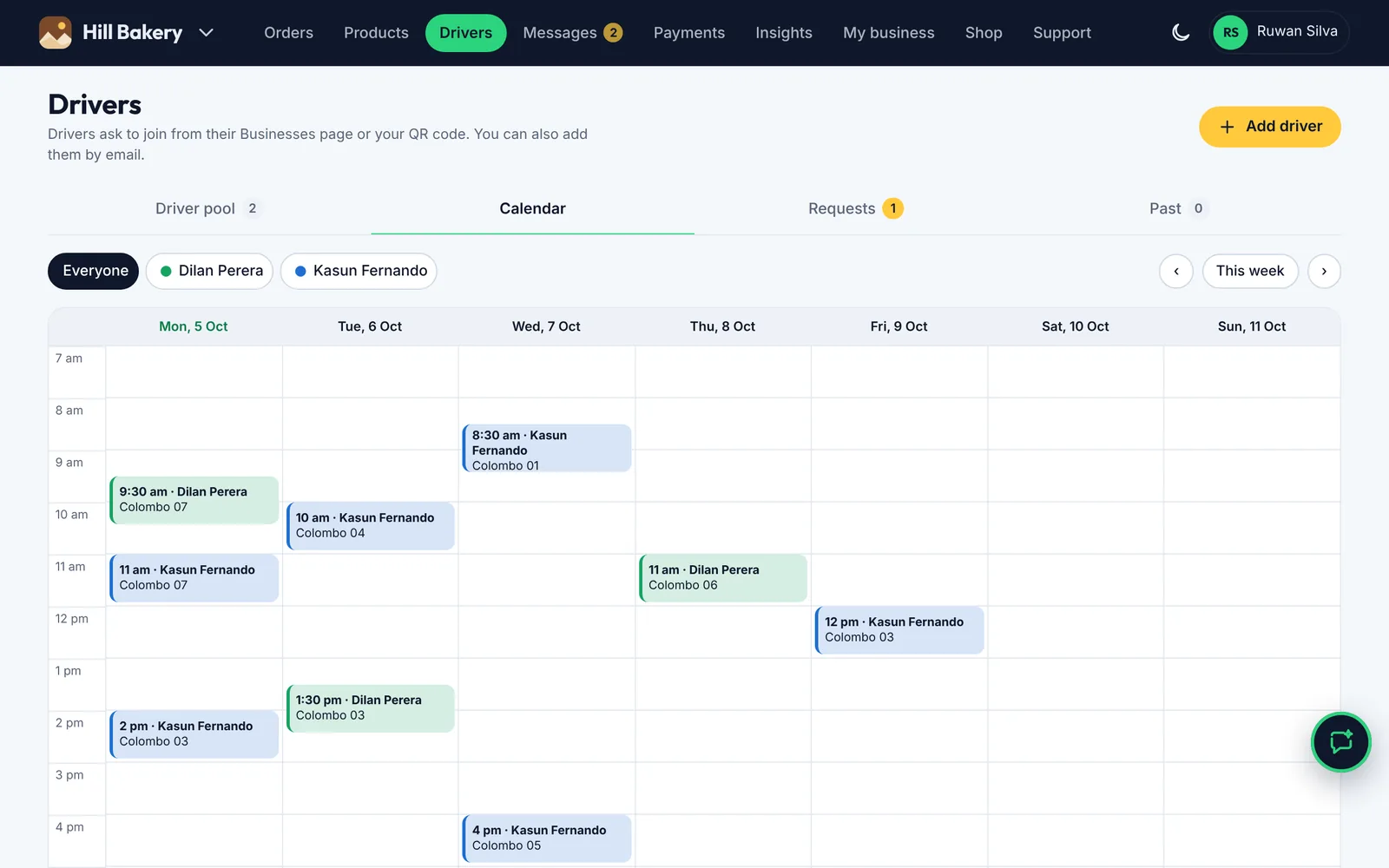1389x868 pixels.
Task: Open Dilan Perera 1:30 pm Colombo 03 delivery
Action: [371, 708]
